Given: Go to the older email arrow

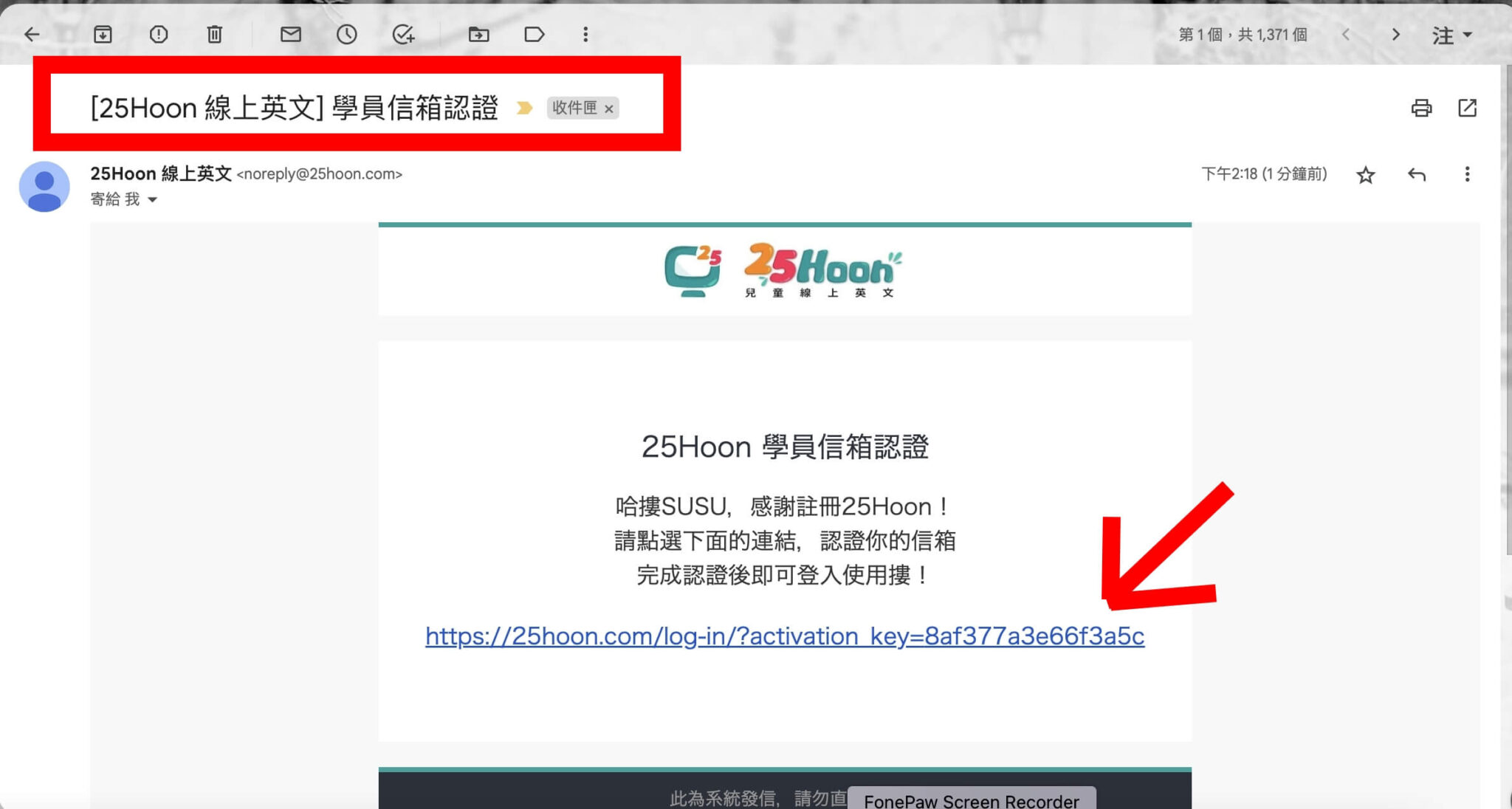Looking at the screenshot, I should pos(1395,35).
